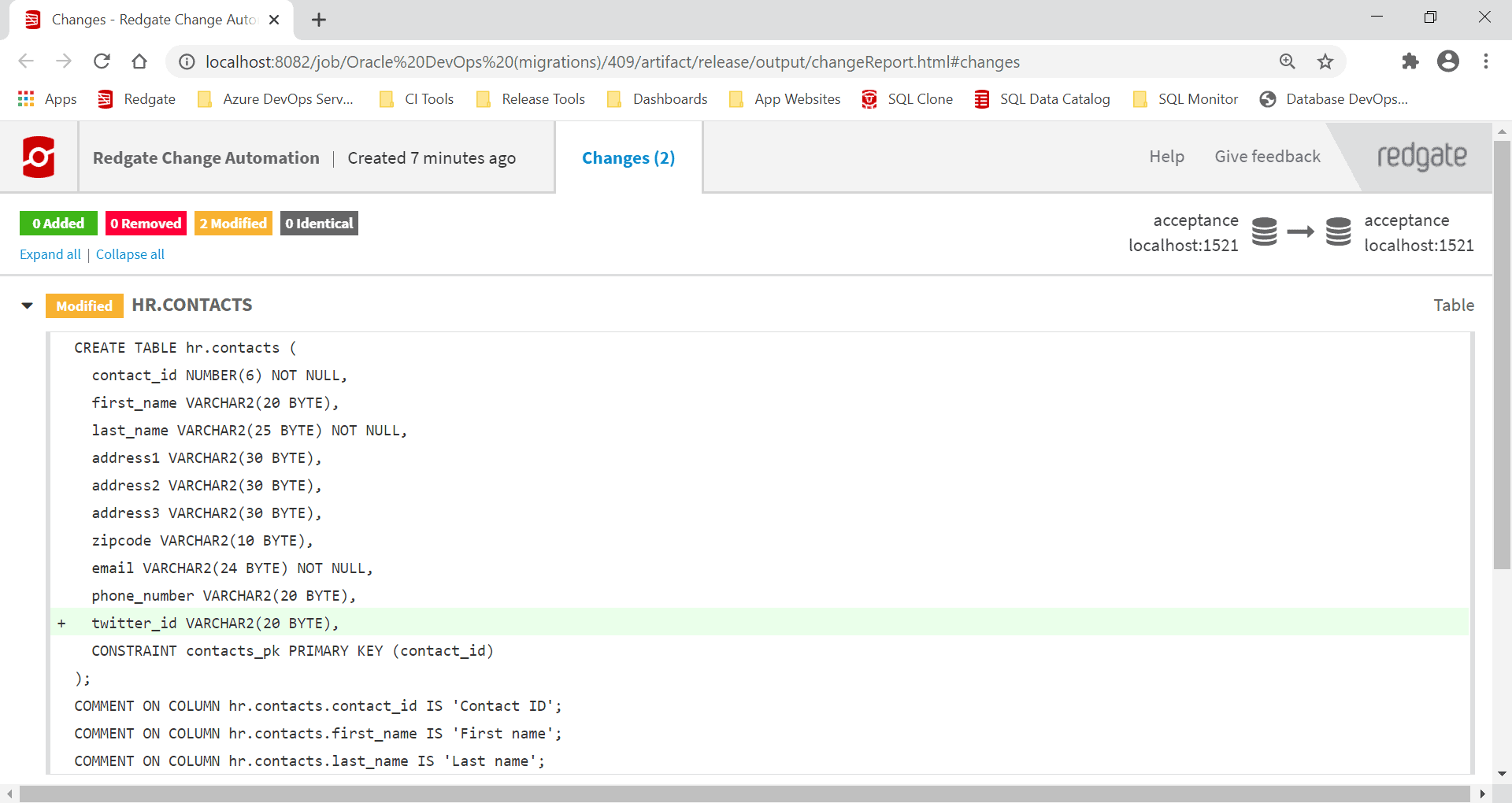
Task: Click the scroll right arrow of horizontal scrollbar
Action: [1482, 794]
